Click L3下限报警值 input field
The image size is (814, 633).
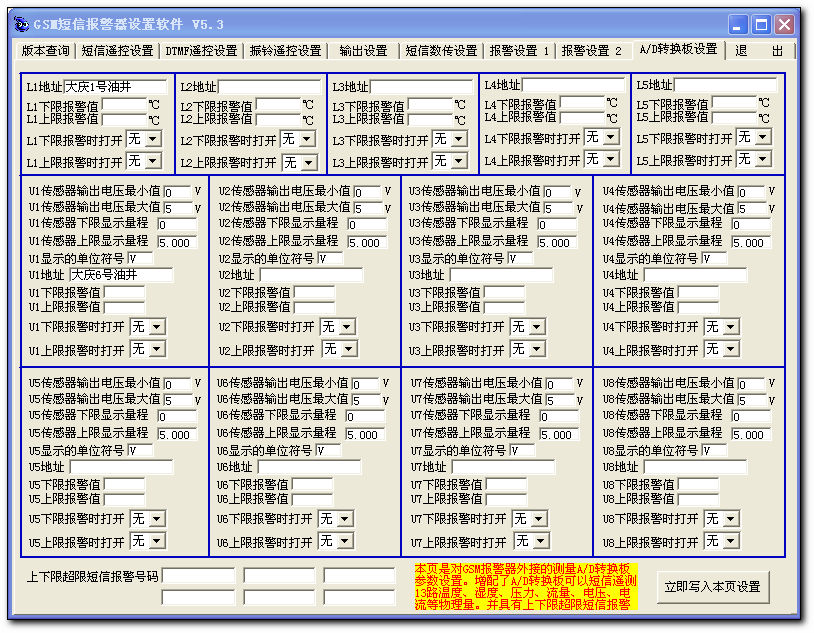430,105
